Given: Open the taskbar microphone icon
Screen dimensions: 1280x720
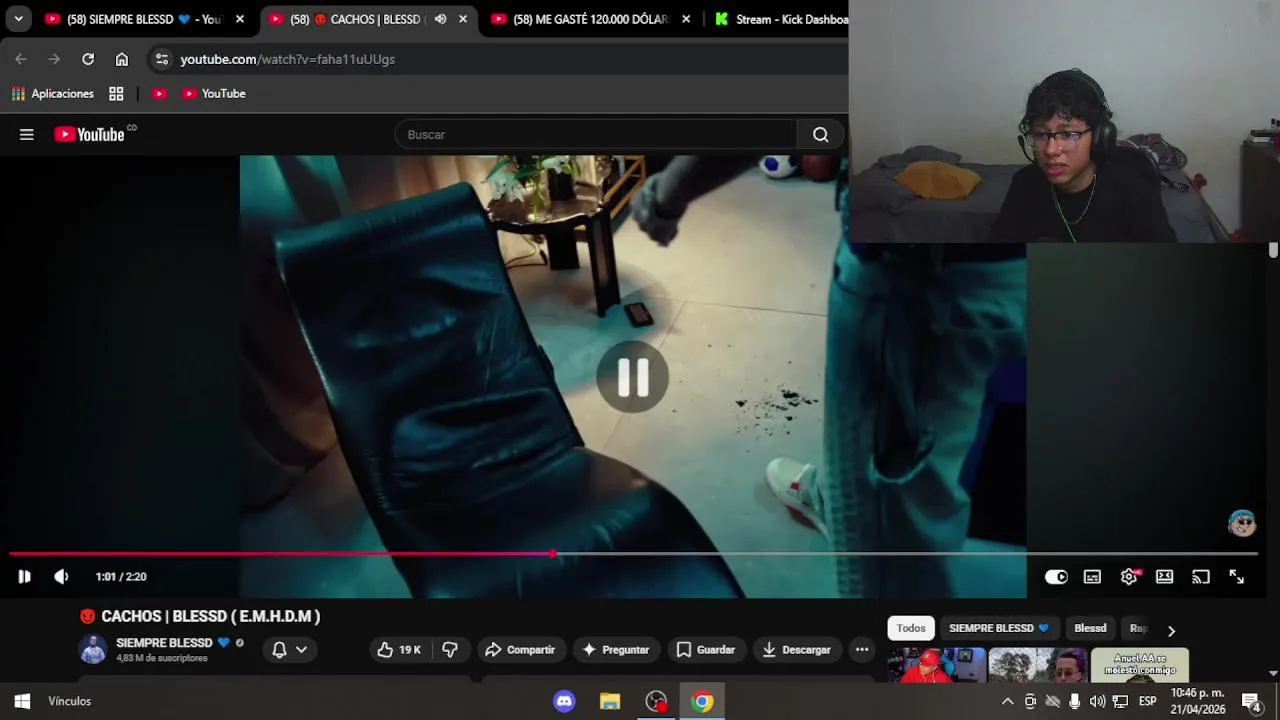Looking at the screenshot, I should [1075, 701].
